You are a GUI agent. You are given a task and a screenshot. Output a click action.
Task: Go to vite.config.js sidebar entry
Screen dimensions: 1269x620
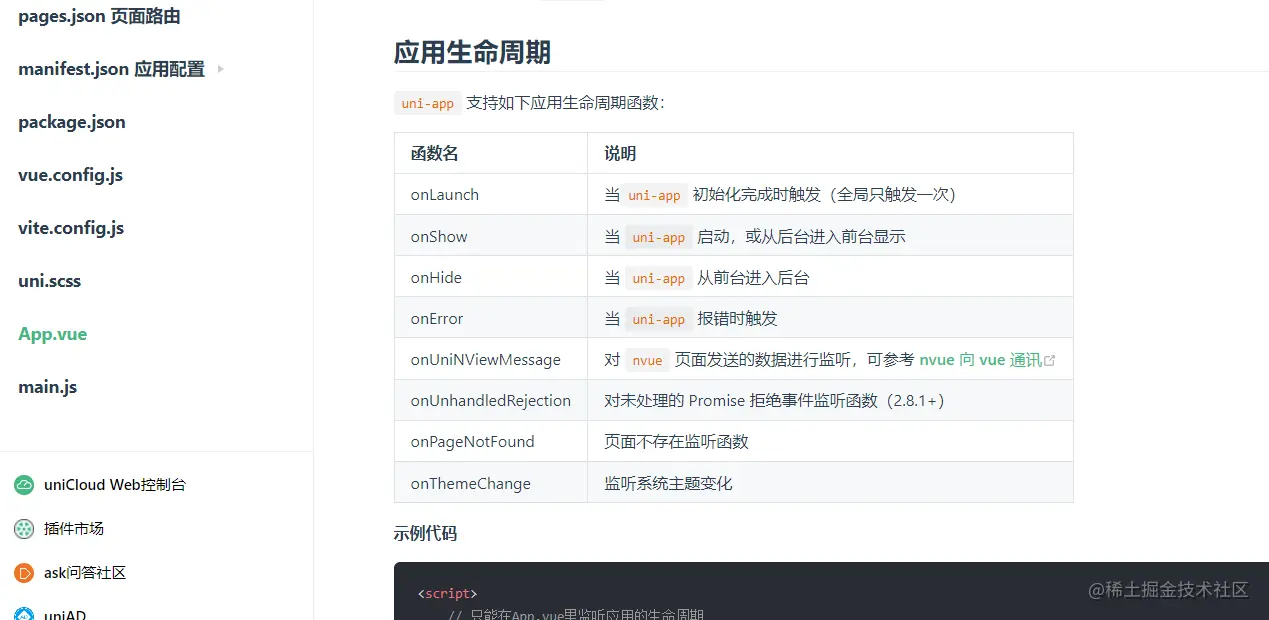71,228
